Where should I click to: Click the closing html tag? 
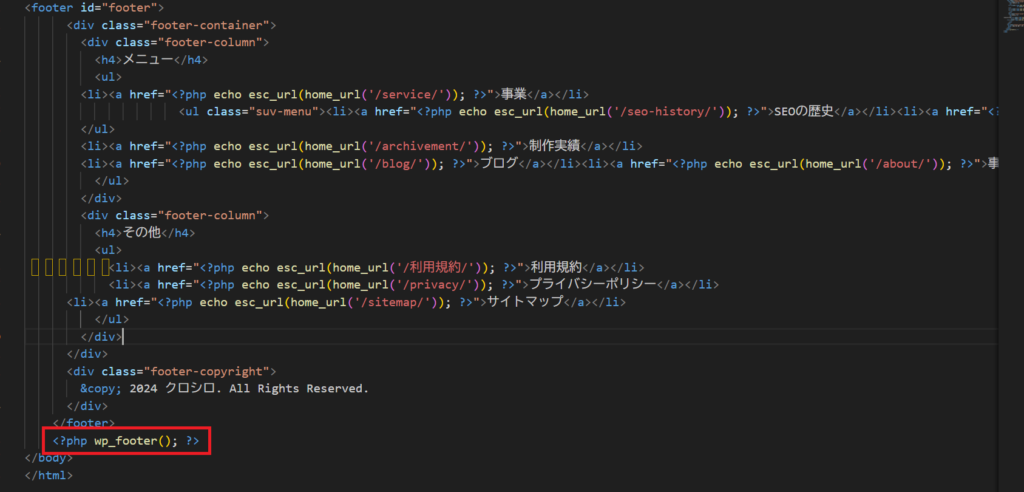50,475
